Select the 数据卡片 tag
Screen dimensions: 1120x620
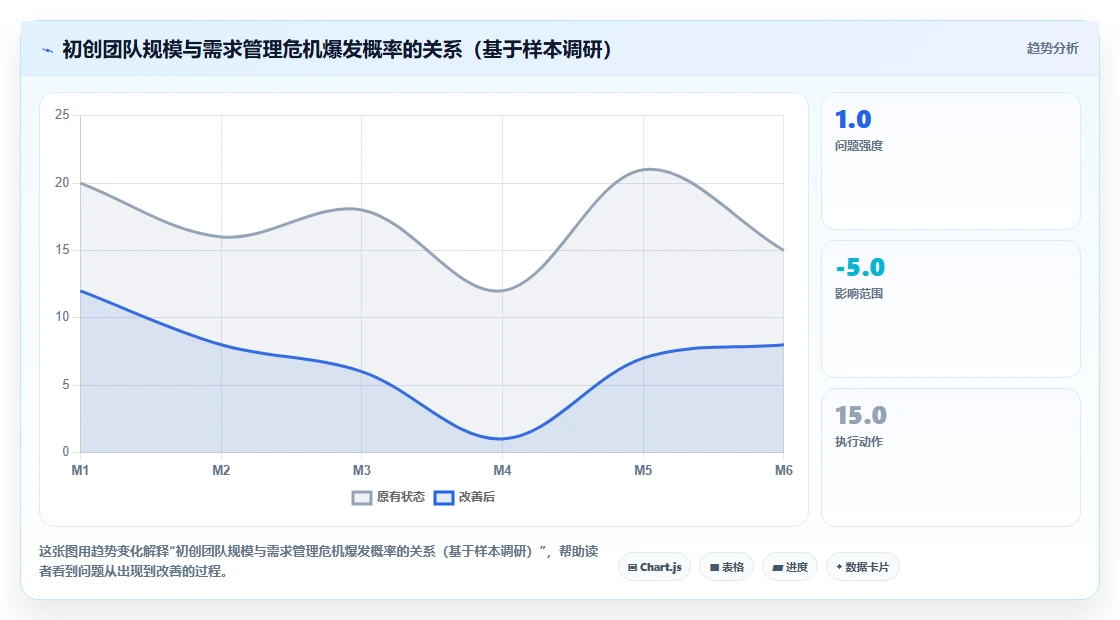863,567
